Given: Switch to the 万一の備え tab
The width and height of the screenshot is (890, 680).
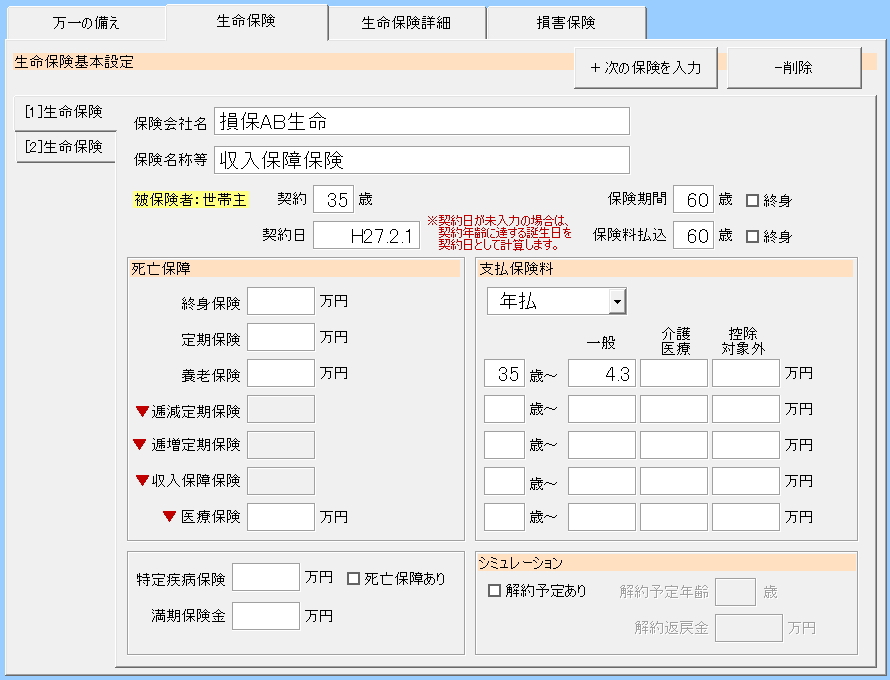Looking at the screenshot, I should (x=85, y=23).
